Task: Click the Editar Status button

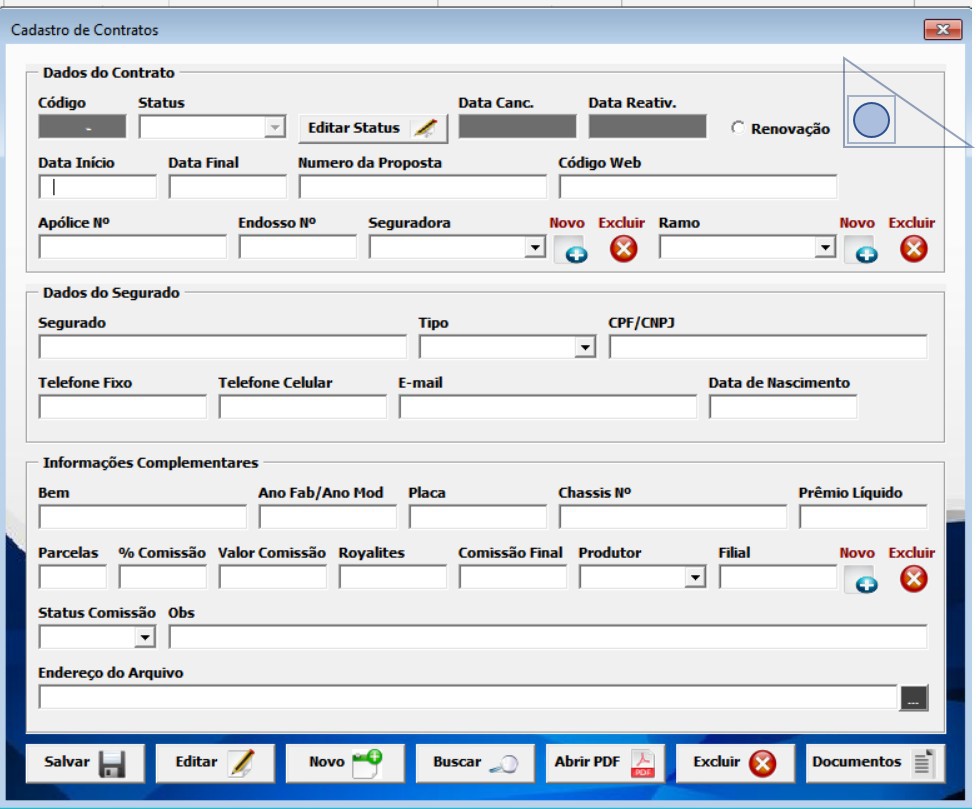Action: pyautogui.click(x=373, y=128)
